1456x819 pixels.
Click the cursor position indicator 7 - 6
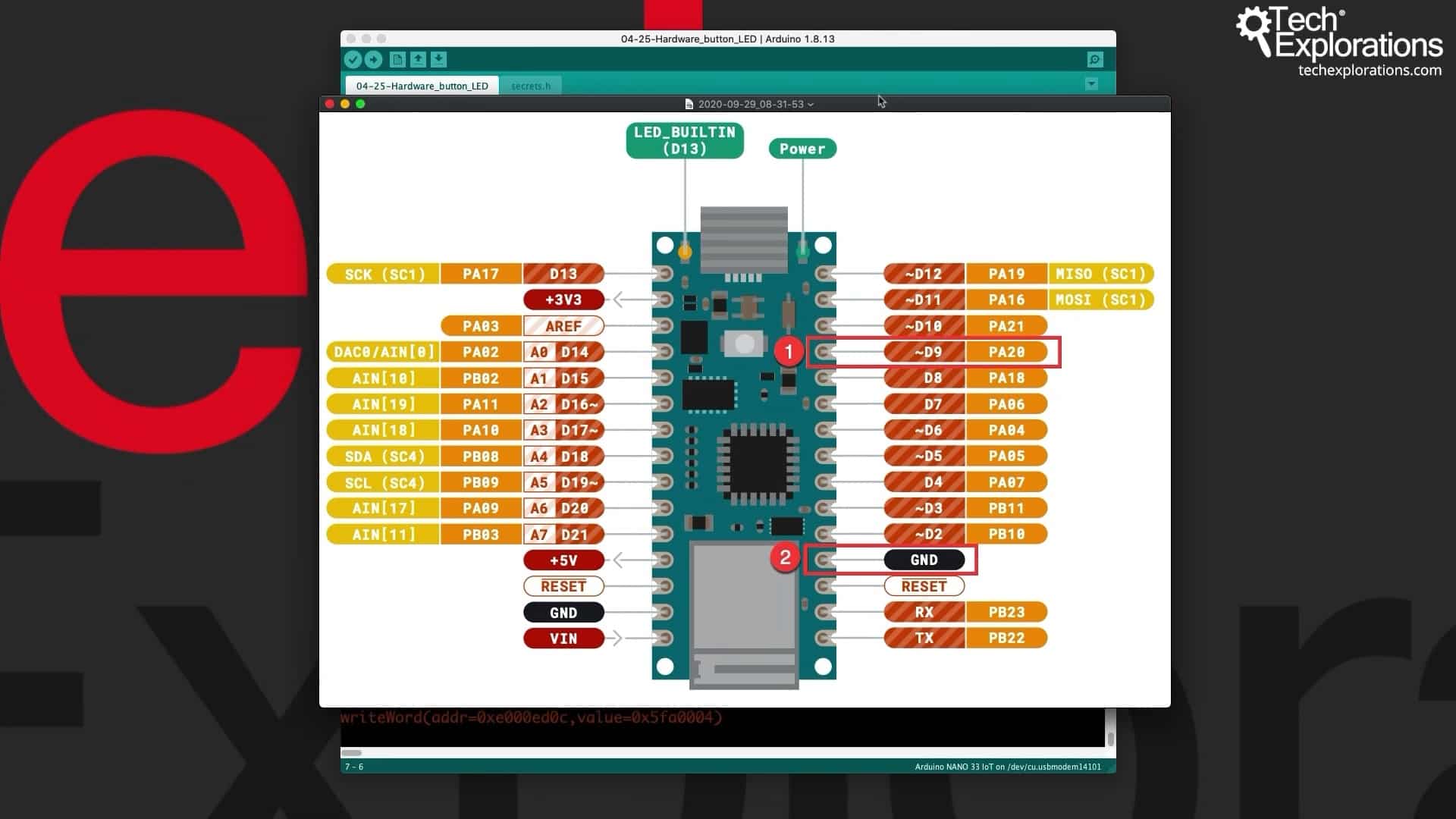pos(354,767)
